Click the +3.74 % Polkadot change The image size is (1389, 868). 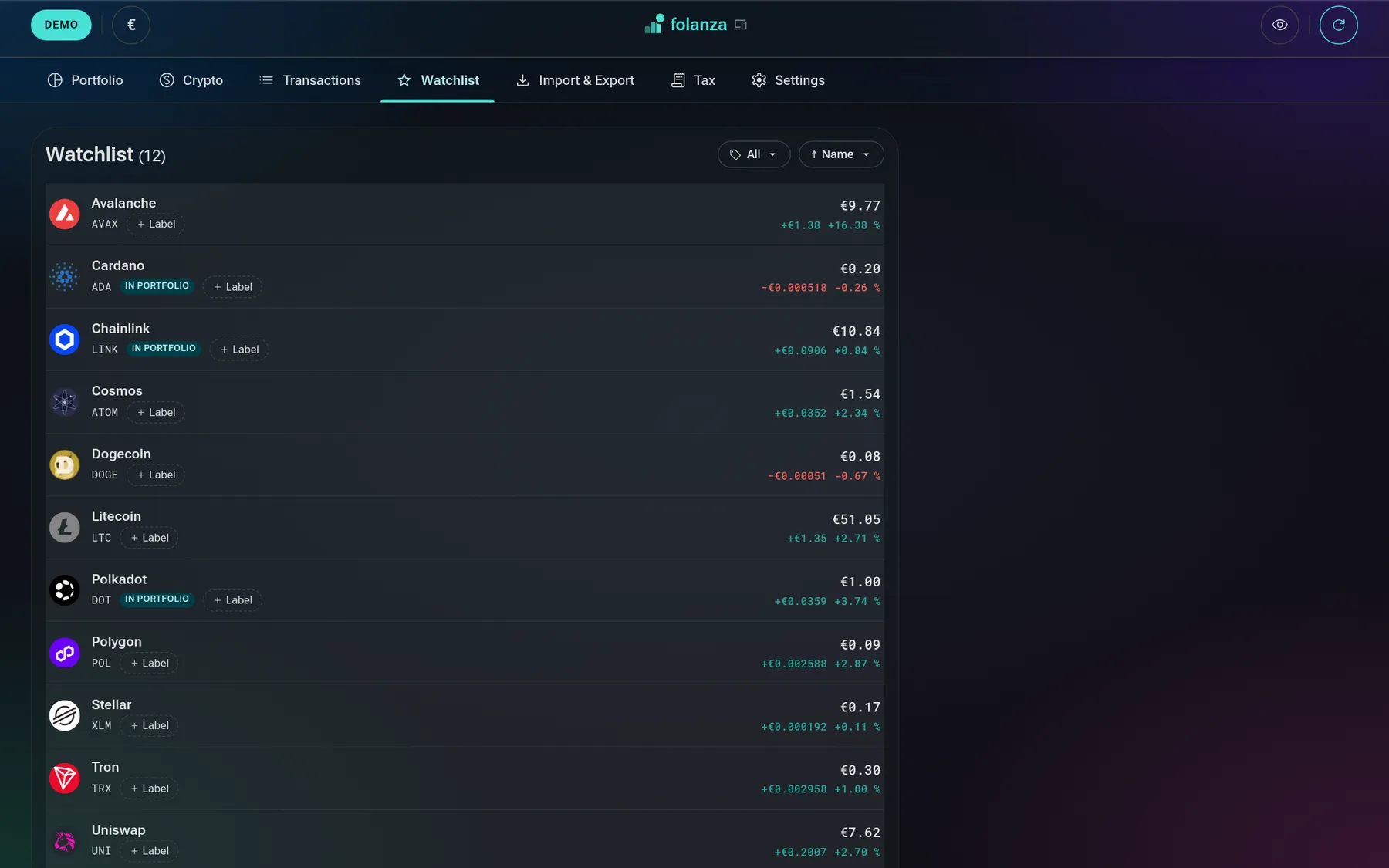pos(857,601)
